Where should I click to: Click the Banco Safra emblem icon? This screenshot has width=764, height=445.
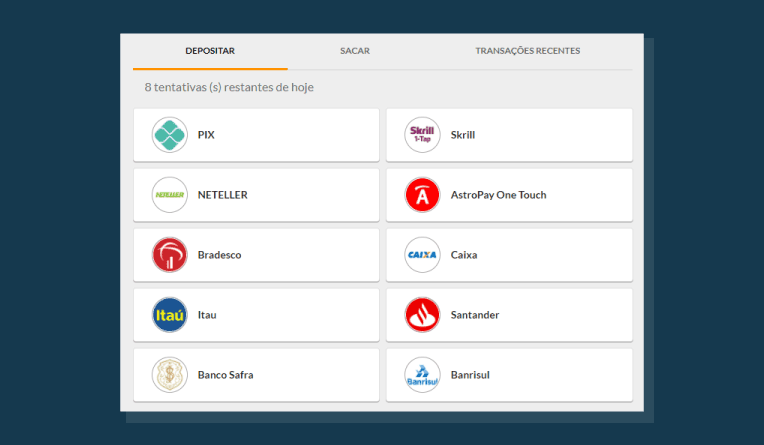click(x=170, y=375)
